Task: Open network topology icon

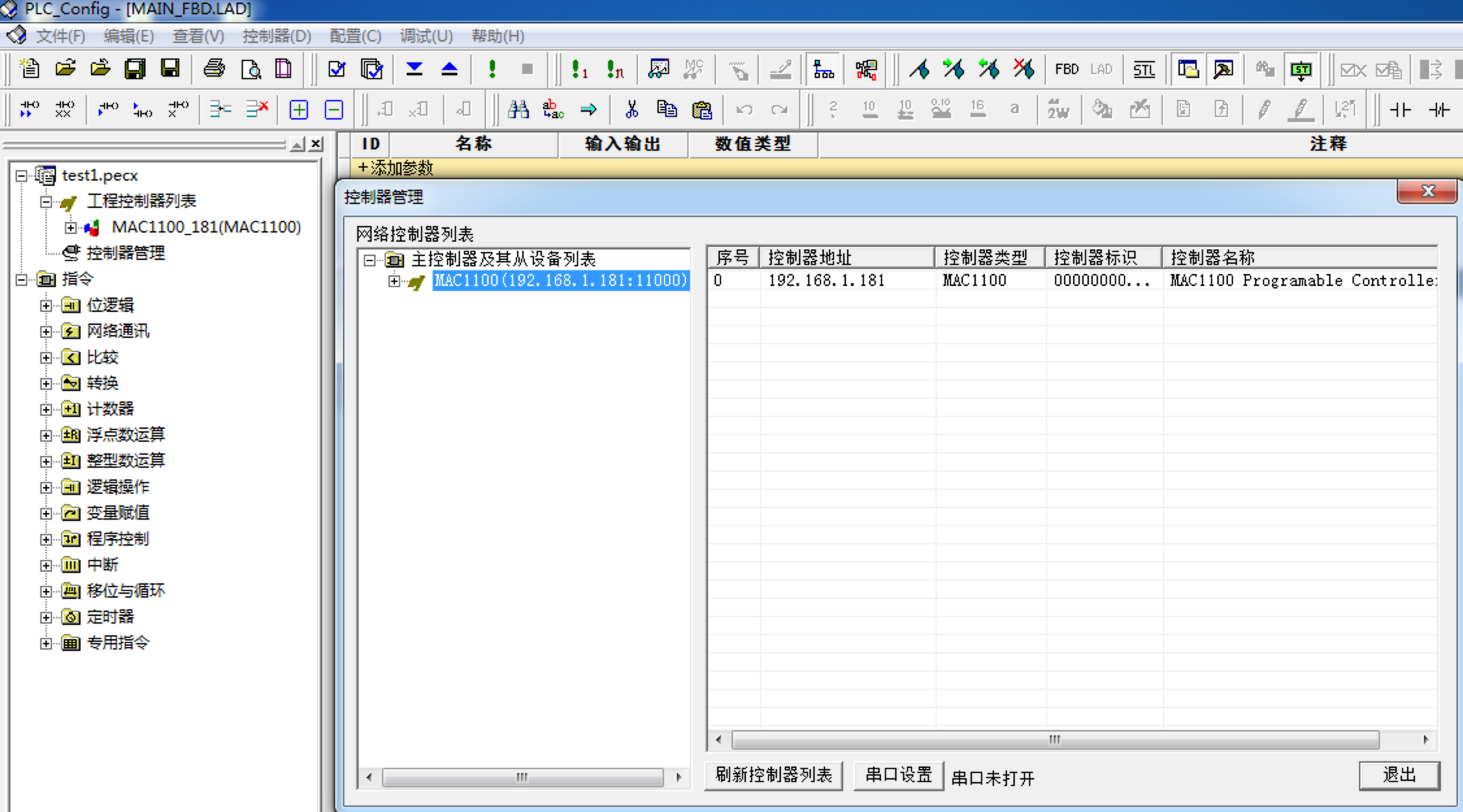Action: (x=823, y=69)
